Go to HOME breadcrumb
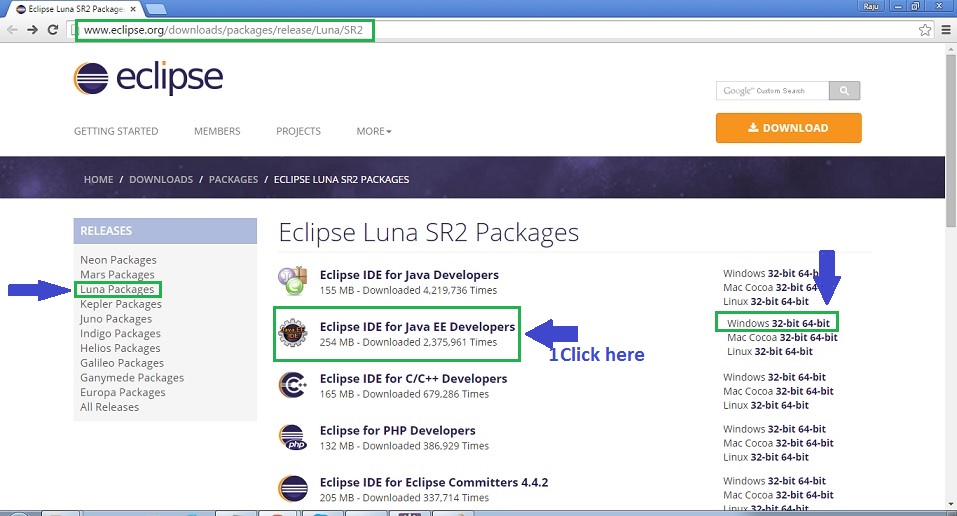Image resolution: width=957 pixels, height=516 pixels. pos(98,179)
